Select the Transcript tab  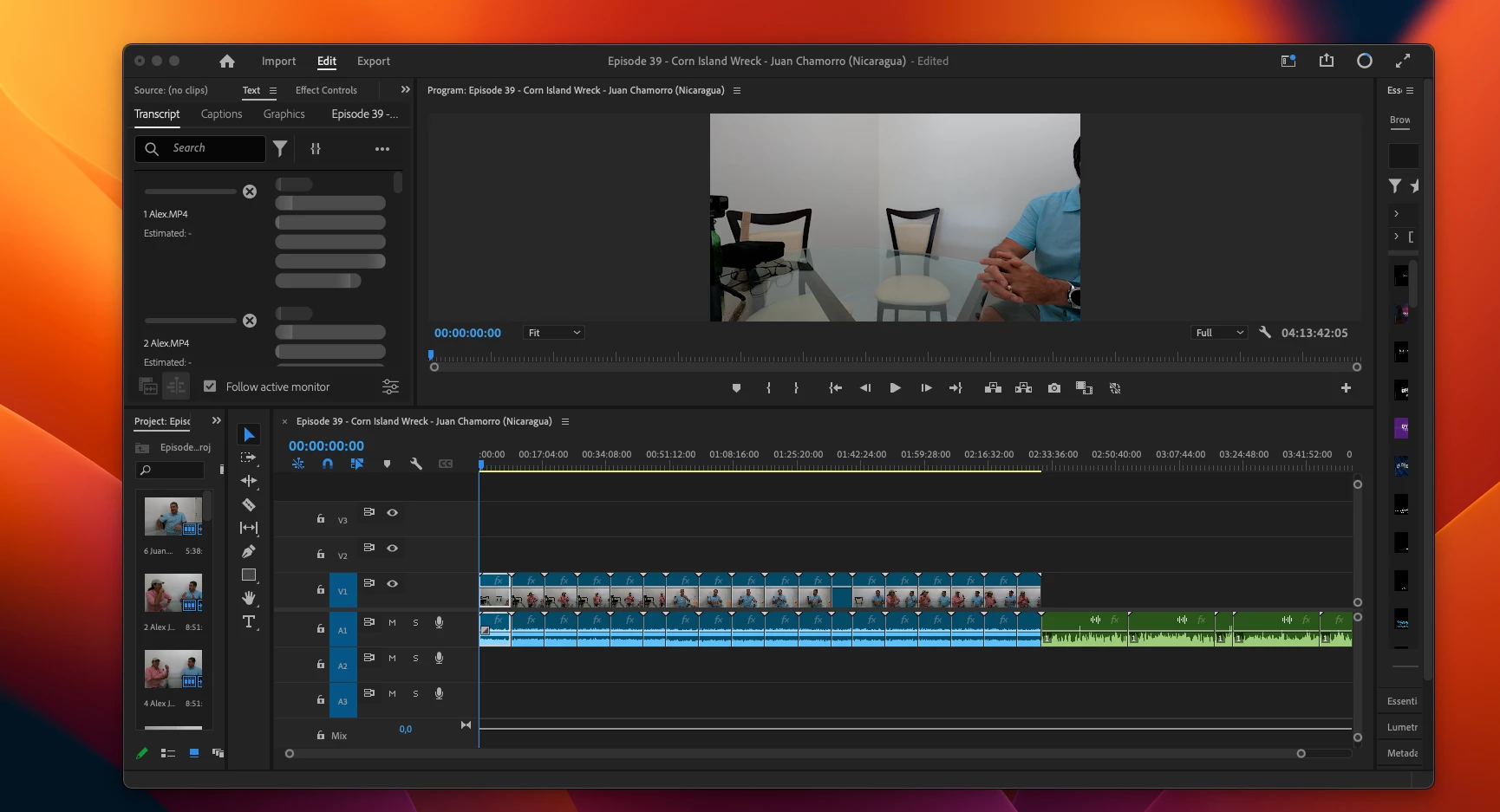pyautogui.click(x=157, y=114)
